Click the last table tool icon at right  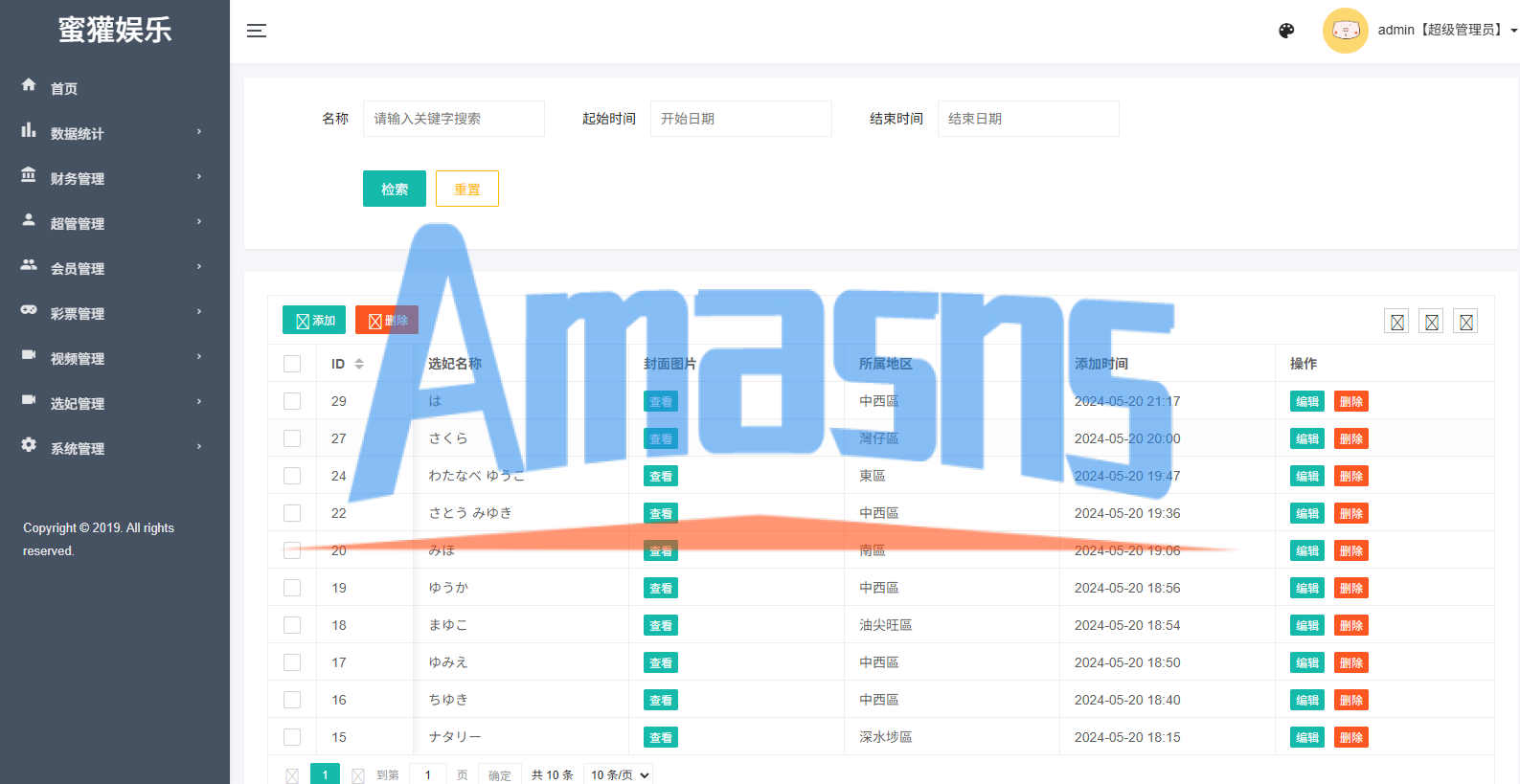tap(1466, 322)
